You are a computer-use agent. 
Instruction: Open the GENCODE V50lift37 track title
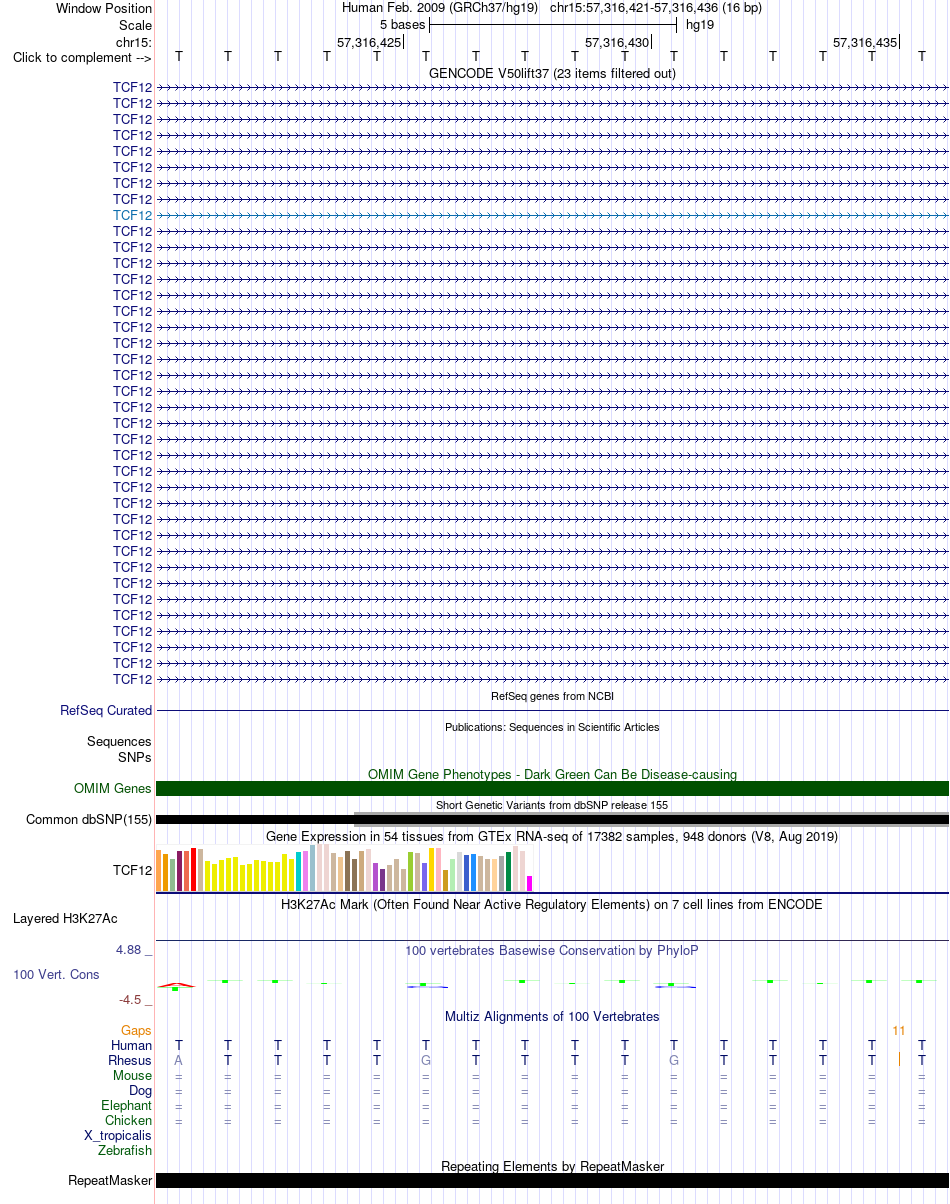pyautogui.click(x=552, y=73)
